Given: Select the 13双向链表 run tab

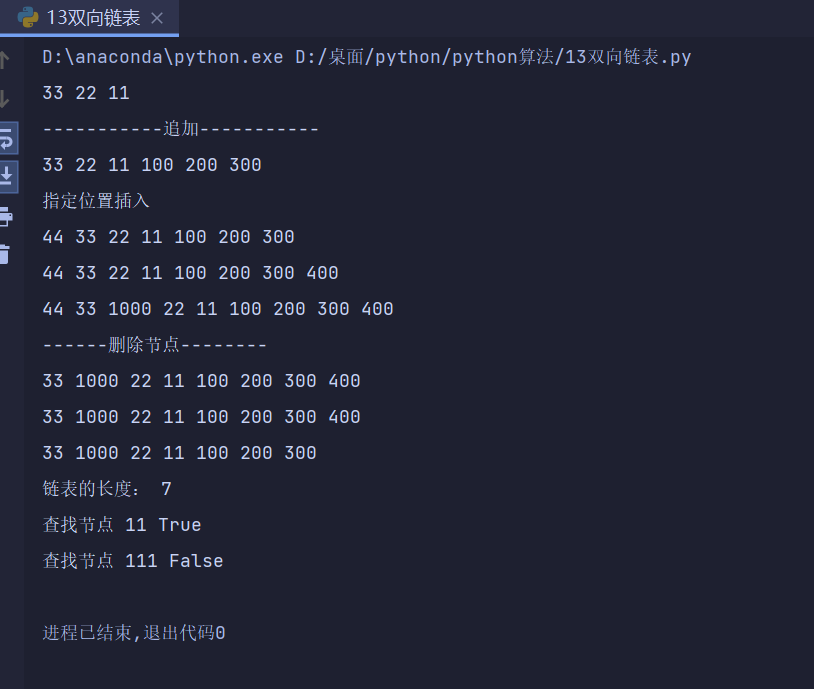Looking at the screenshot, I should coord(93,18).
